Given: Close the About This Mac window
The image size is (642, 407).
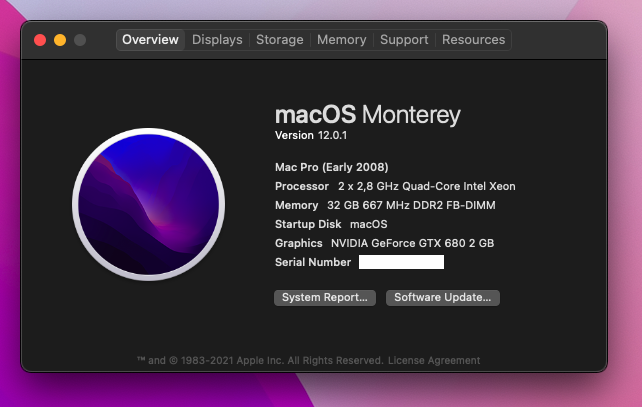Looking at the screenshot, I should point(40,40).
